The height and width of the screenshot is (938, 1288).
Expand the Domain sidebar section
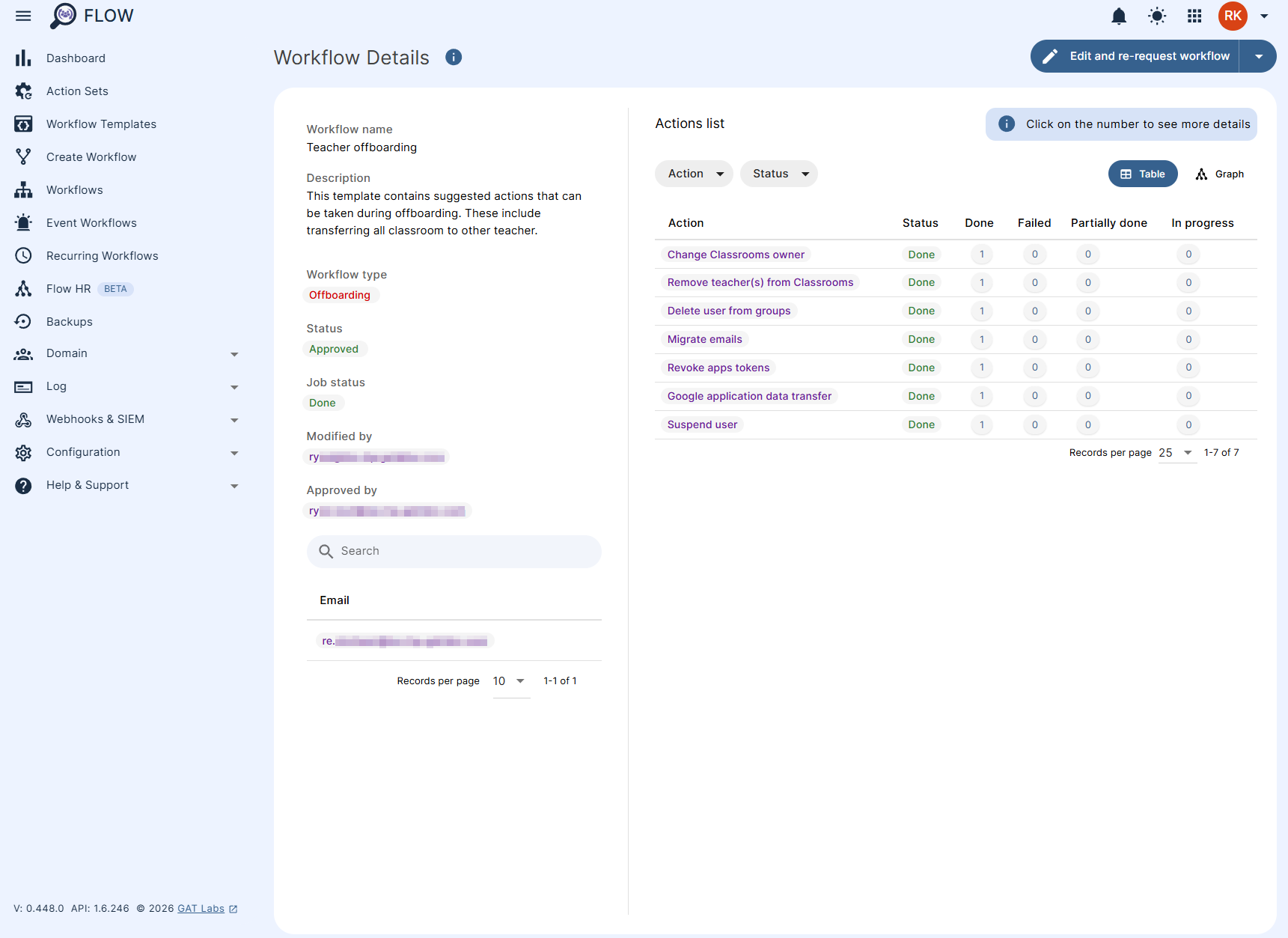tap(234, 354)
